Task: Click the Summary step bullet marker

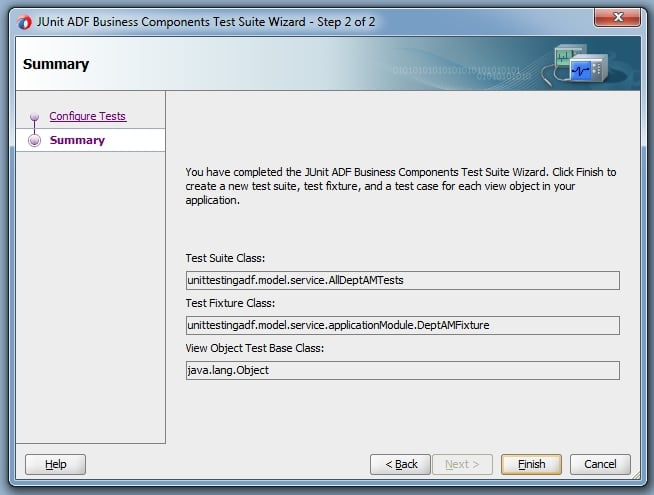Action: 35,141
